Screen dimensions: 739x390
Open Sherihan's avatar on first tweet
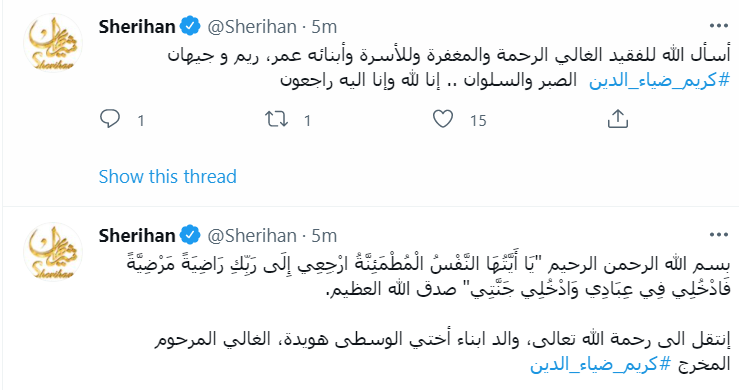[x=53, y=43]
